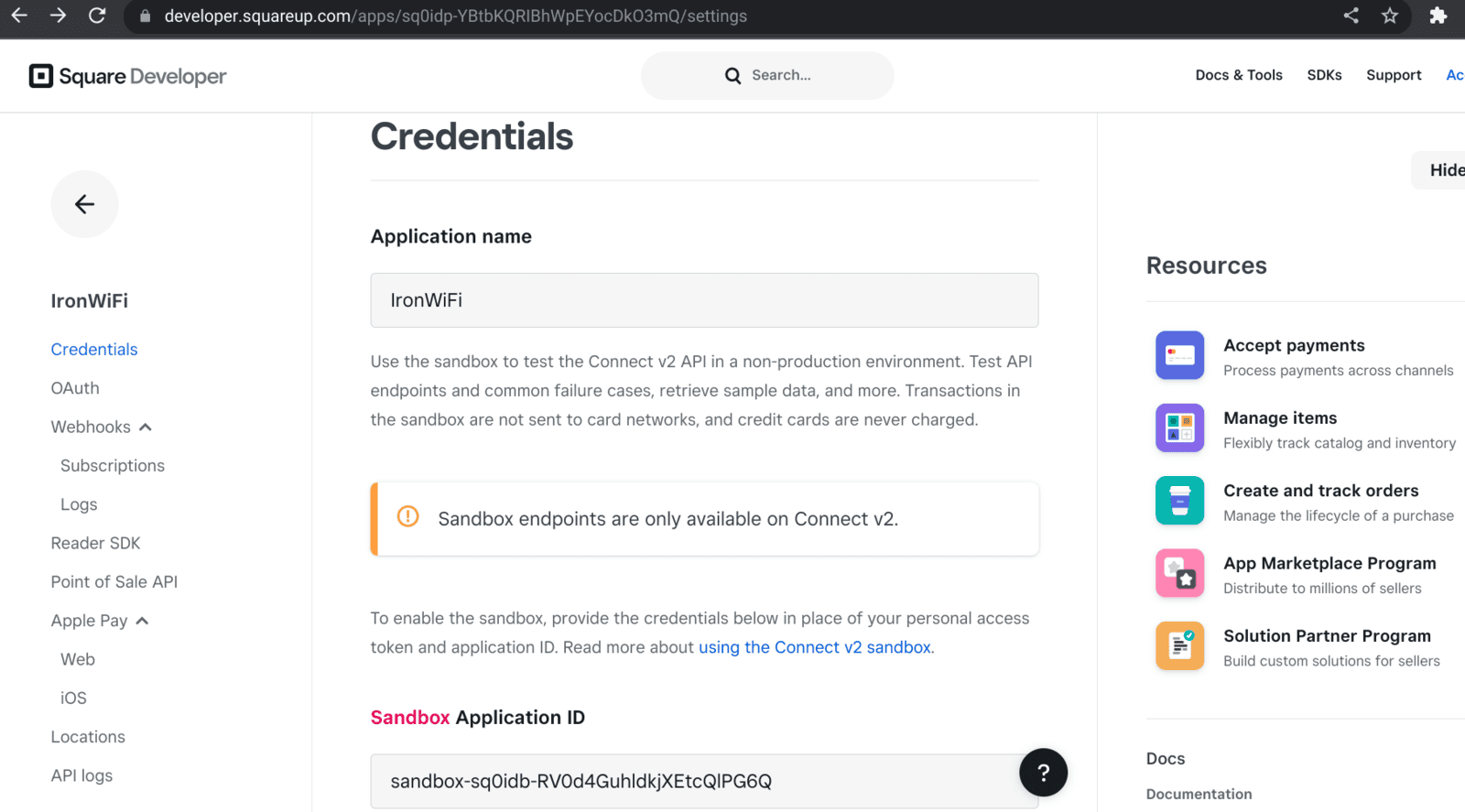Bookmark page with the star icon

pos(1390,16)
